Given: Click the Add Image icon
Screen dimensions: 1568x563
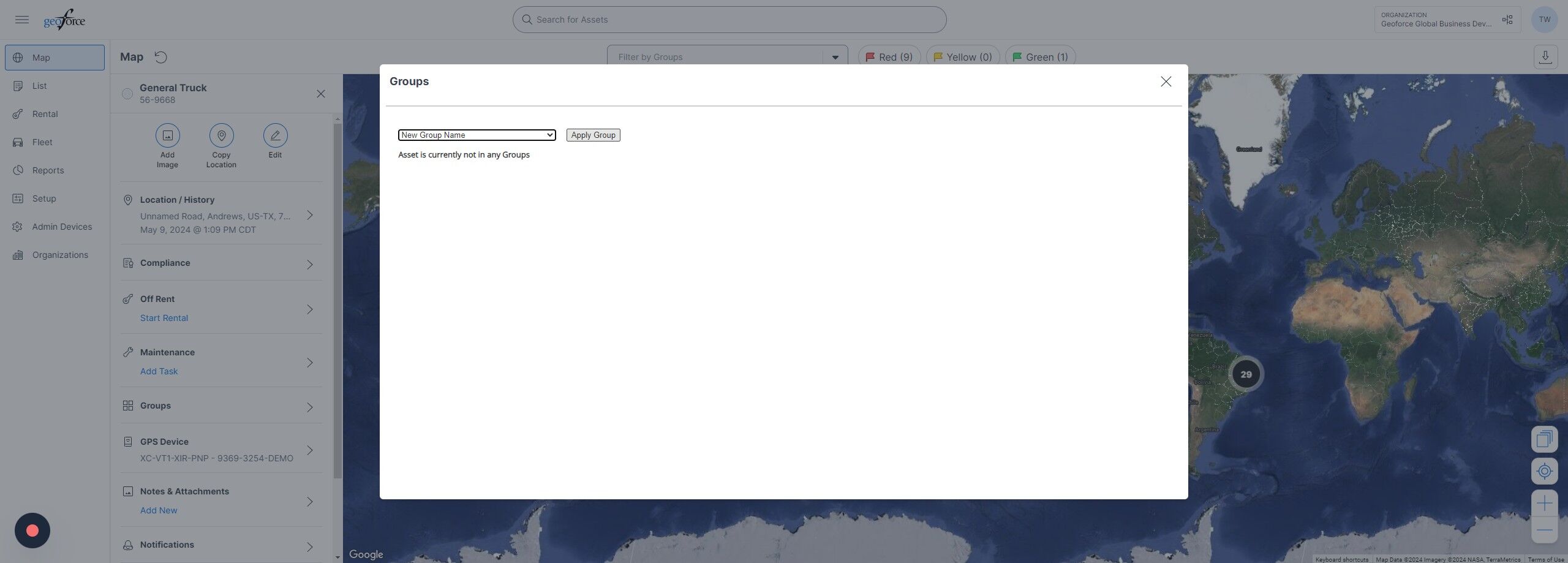Looking at the screenshot, I should pos(167,135).
